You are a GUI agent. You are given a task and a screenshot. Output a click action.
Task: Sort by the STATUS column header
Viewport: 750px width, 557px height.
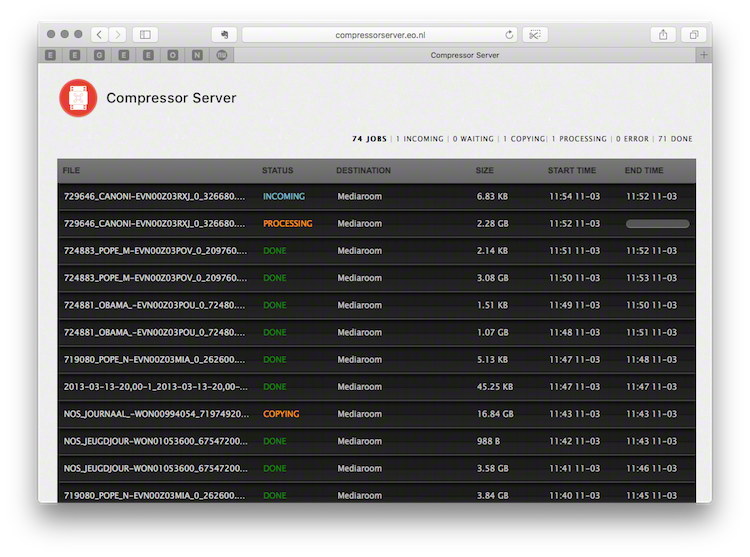tap(277, 170)
